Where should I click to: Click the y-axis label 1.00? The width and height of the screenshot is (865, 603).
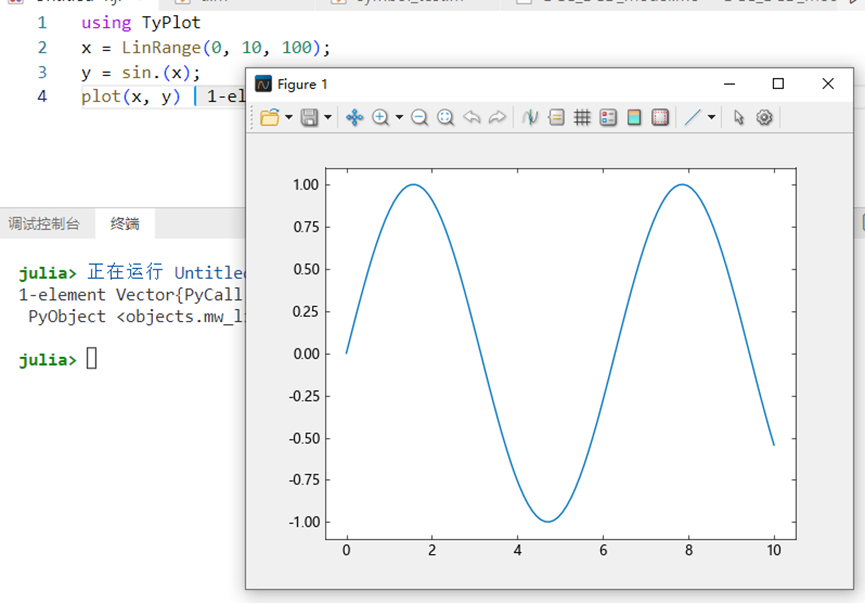click(x=306, y=185)
